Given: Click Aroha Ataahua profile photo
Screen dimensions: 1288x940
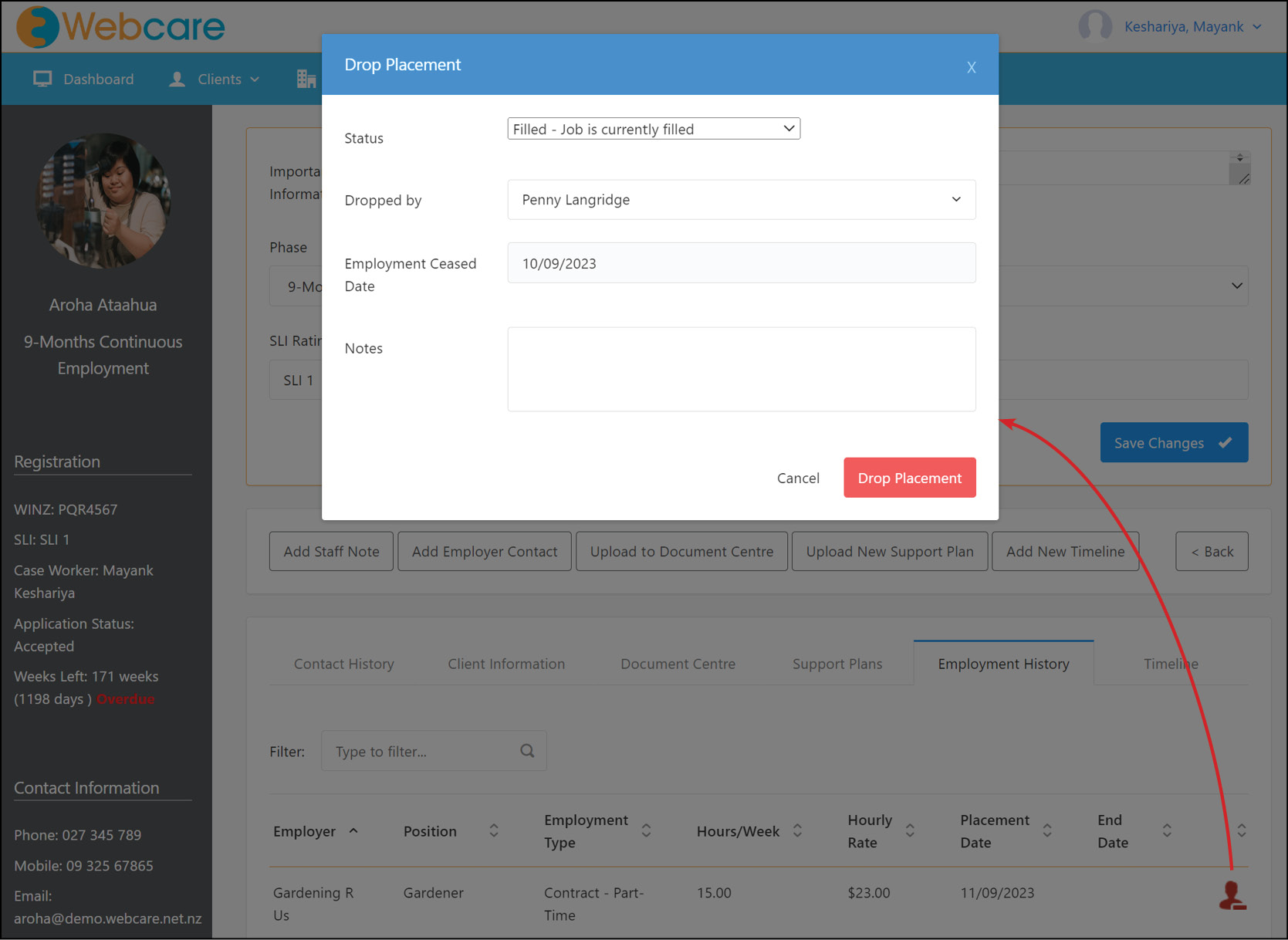Looking at the screenshot, I should click(x=103, y=201).
